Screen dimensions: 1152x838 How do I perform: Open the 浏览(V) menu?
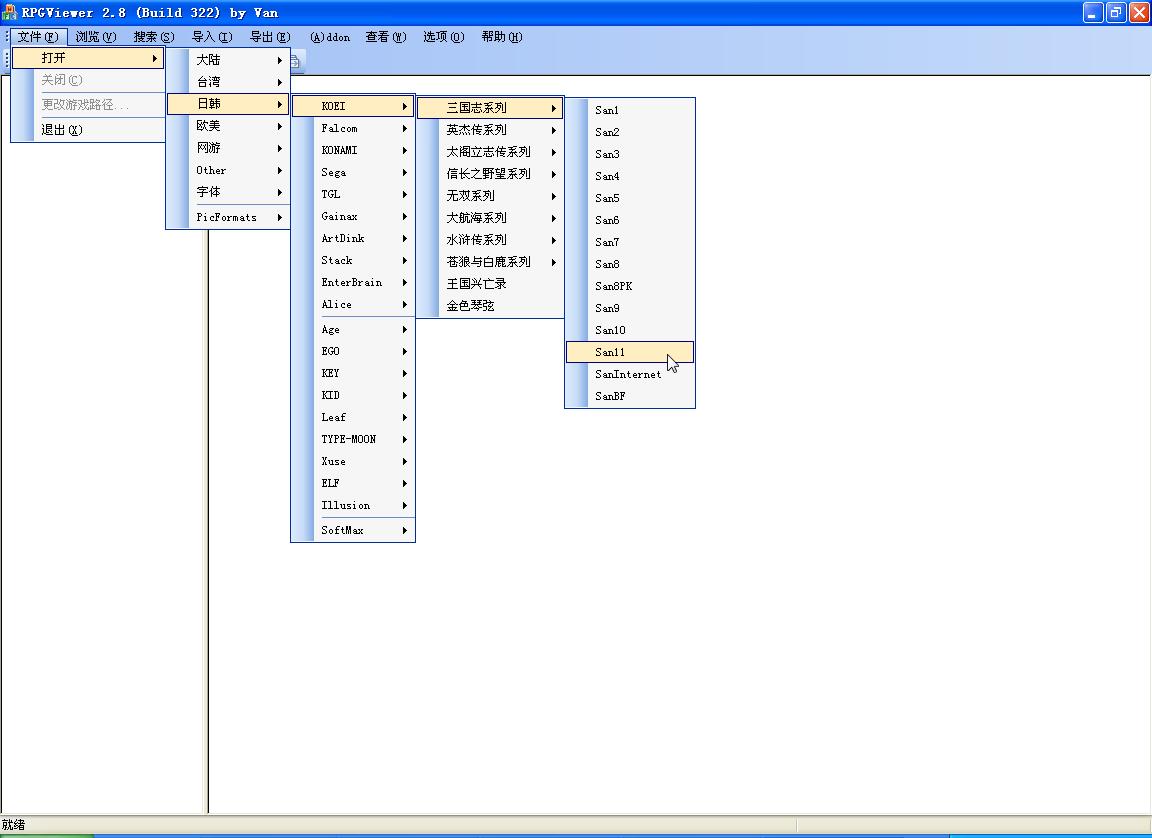(96, 37)
